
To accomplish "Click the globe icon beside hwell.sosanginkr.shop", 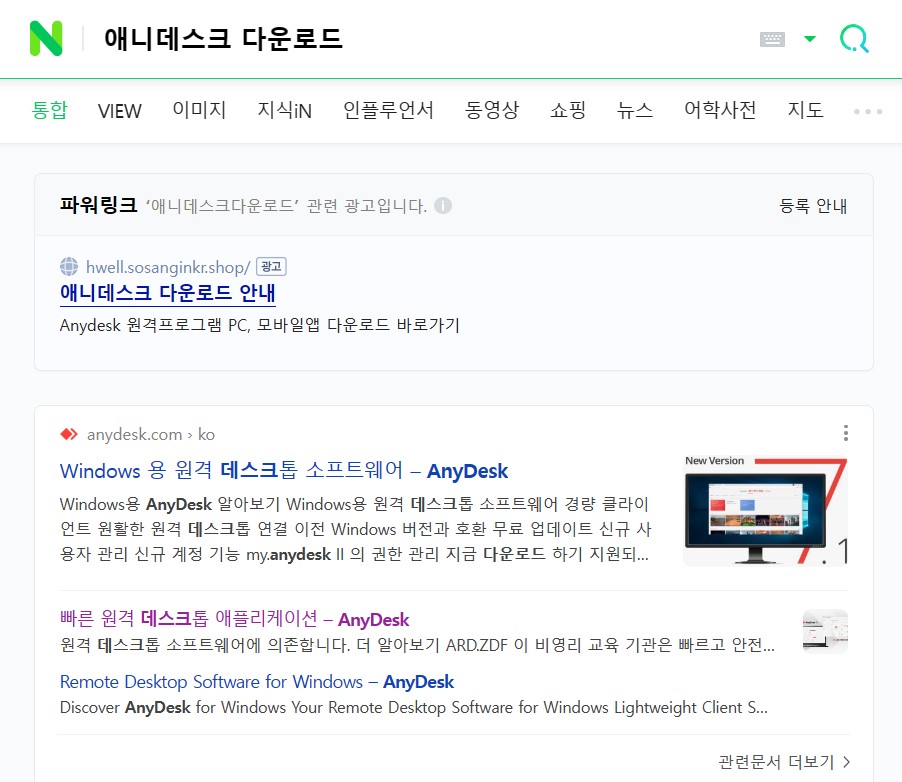I will pyautogui.click(x=69, y=266).
